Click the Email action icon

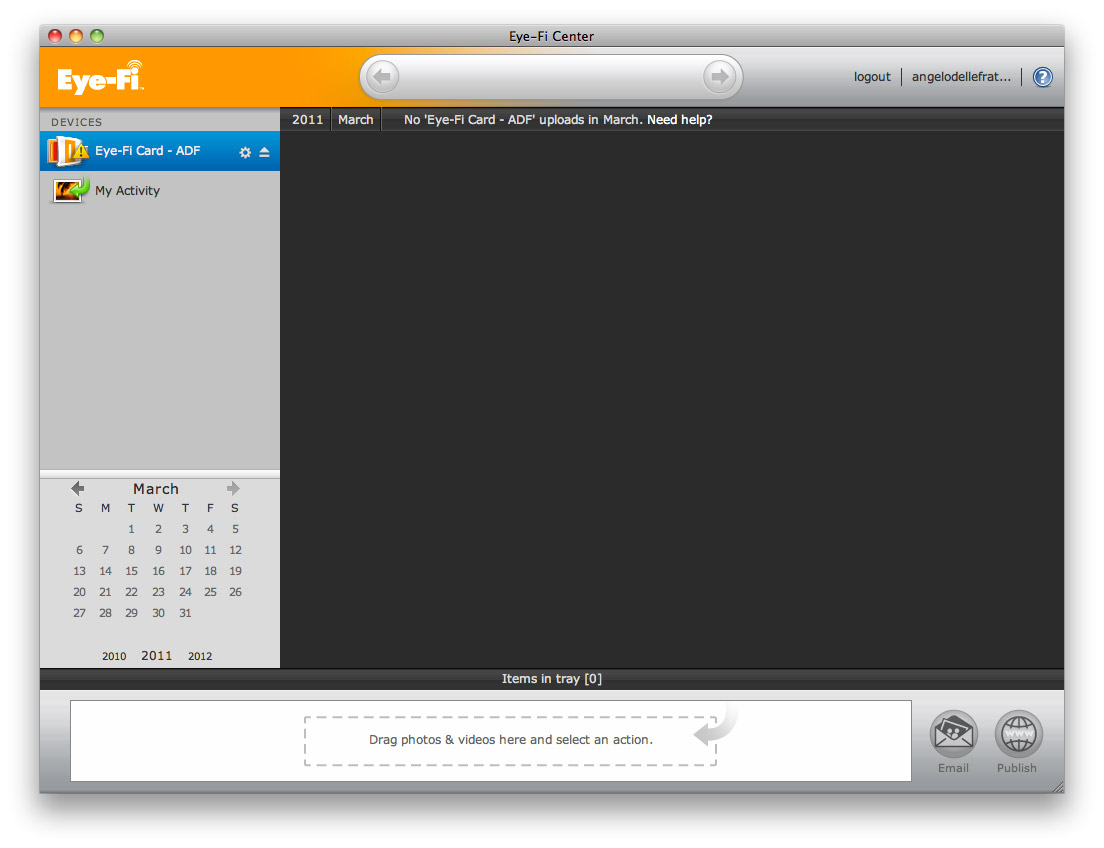953,734
